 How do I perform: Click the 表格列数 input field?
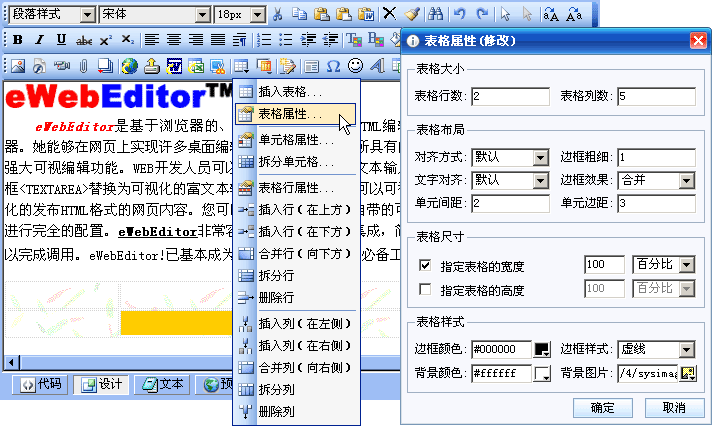click(x=656, y=96)
